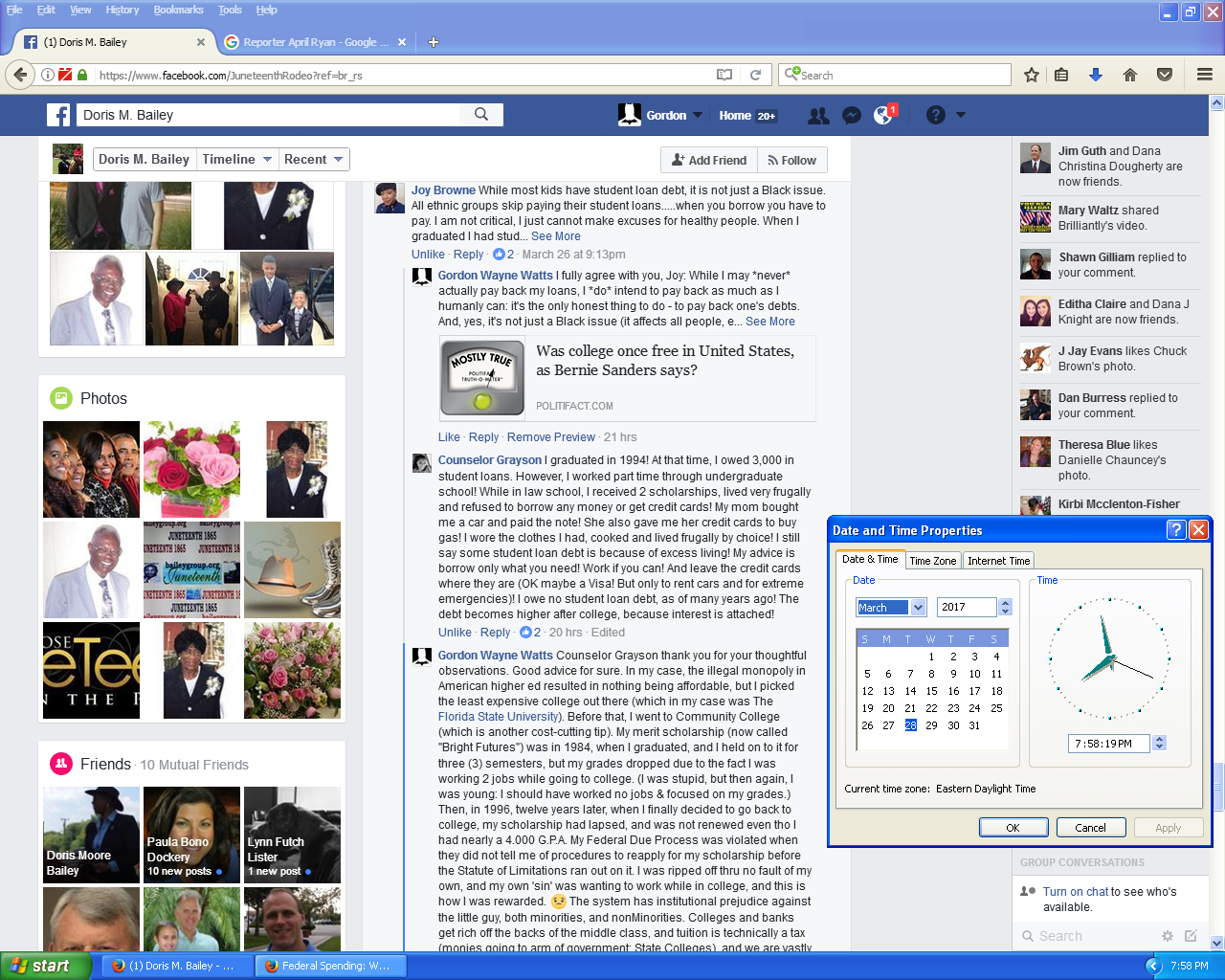The width and height of the screenshot is (1225, 980).
Task: Open Firefox downloads arrow icon
Action: (x=1096, y=75)
